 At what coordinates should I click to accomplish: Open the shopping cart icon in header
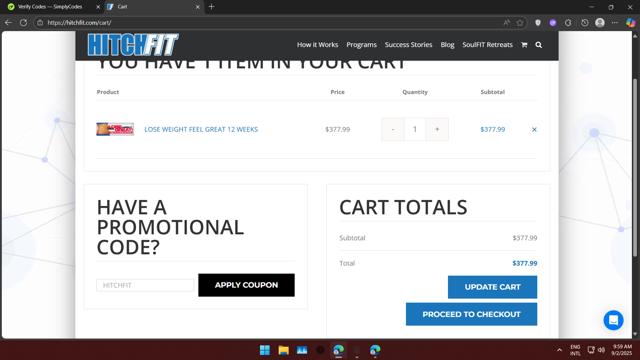pyautogui.click(x=524, y=45)
